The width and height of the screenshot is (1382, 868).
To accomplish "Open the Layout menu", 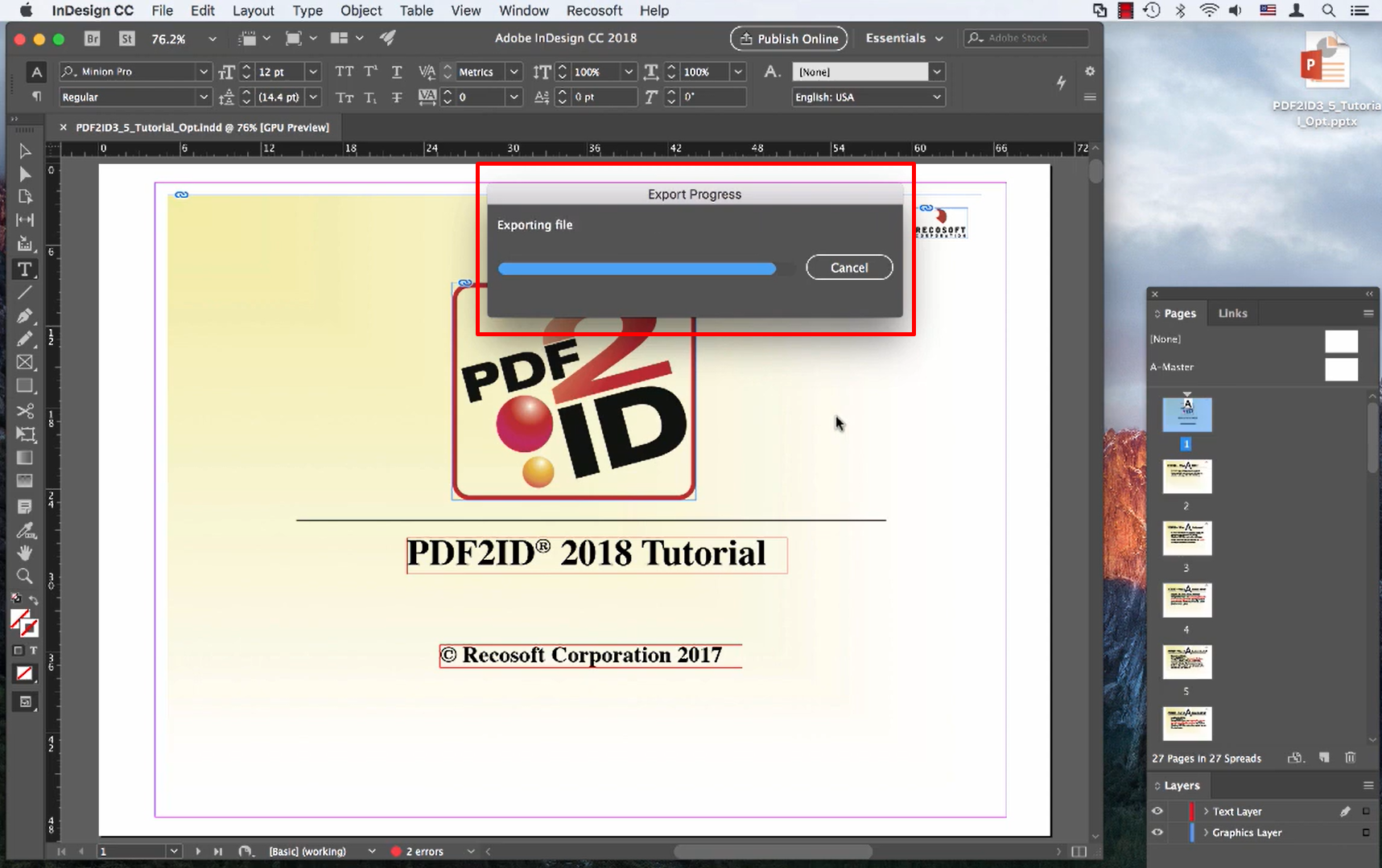I will click(x=254, y=10).
